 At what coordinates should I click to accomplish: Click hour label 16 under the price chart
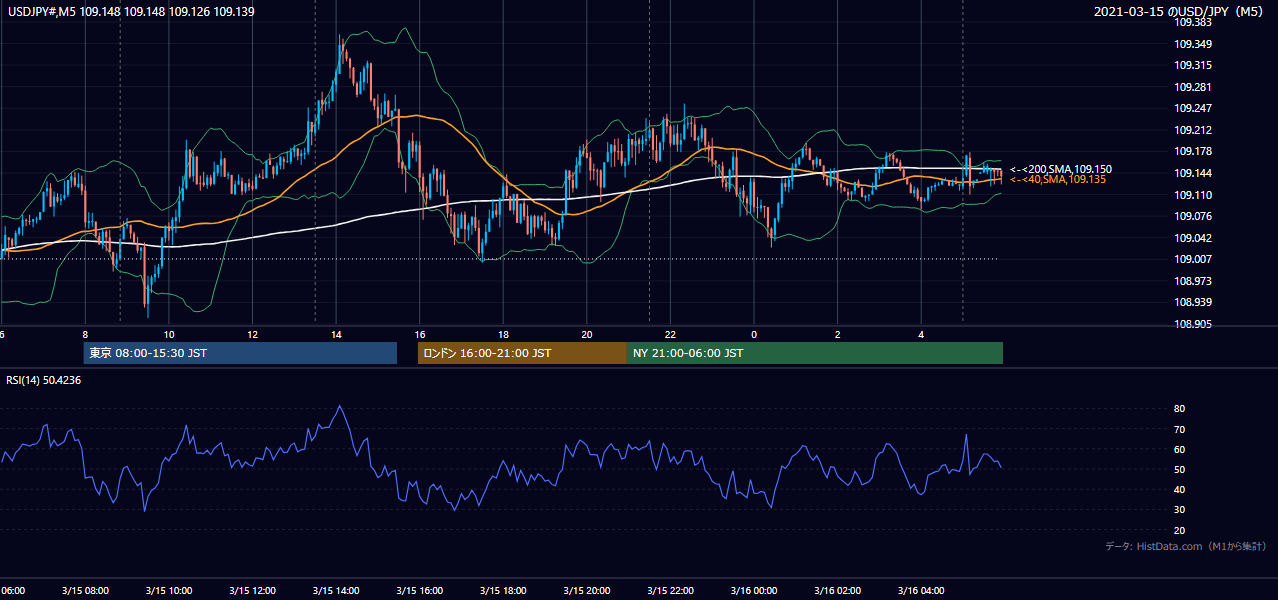tap(420, 335)
